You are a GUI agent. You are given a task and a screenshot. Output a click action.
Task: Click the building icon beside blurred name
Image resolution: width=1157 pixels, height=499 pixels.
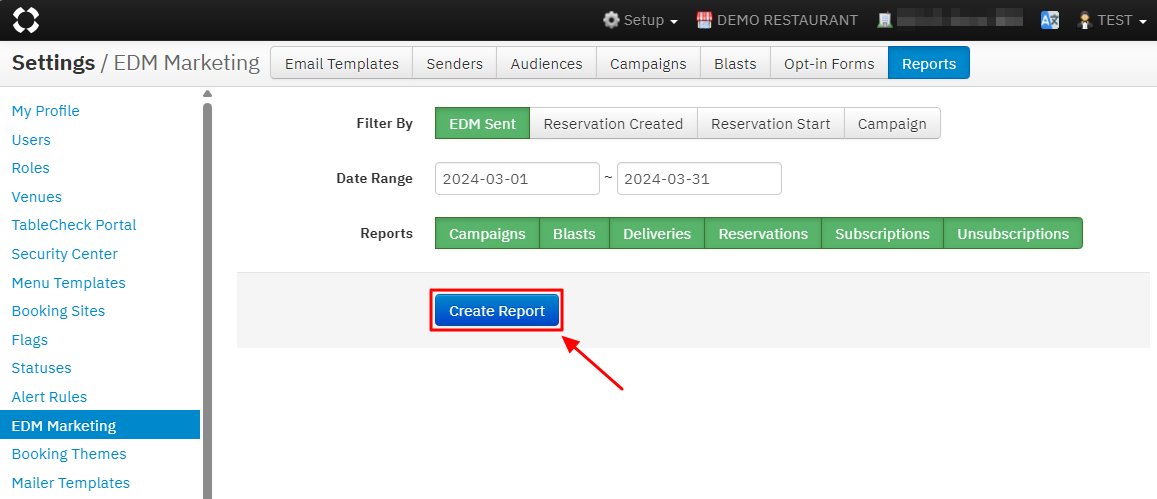coord(884,20)
